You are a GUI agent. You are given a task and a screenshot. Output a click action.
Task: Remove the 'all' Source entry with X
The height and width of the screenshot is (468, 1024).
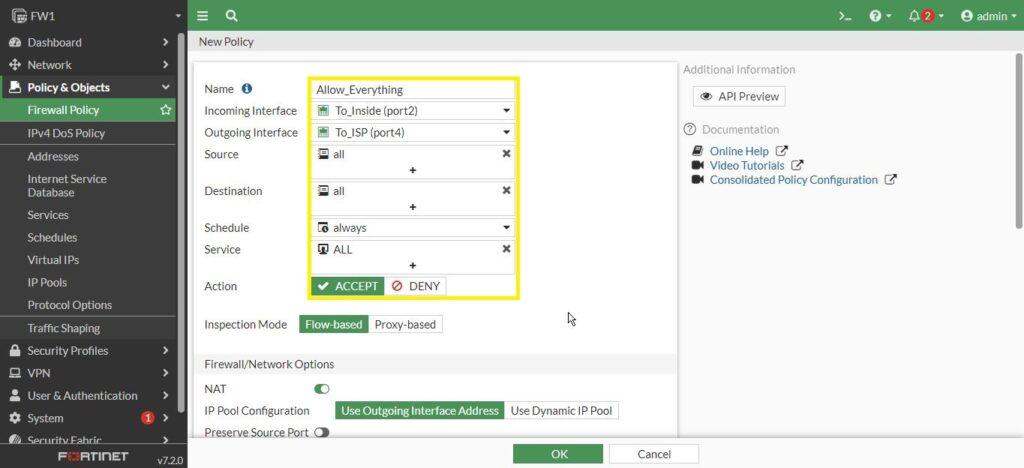(x=506, y=154)
